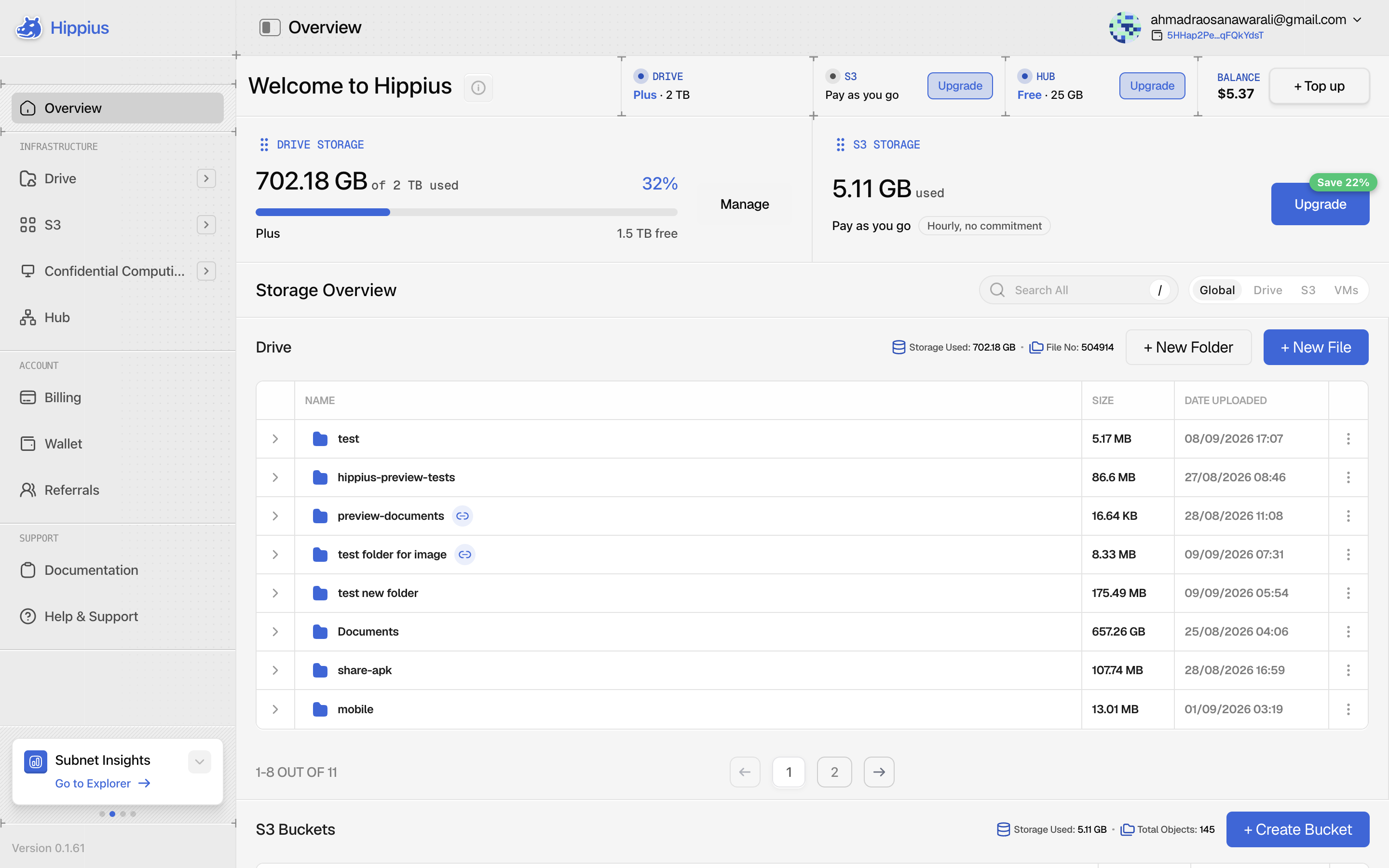Click the Create Bucket button
The height and width of the screenshot is (868, 1389).
[x=1298, y=829]
